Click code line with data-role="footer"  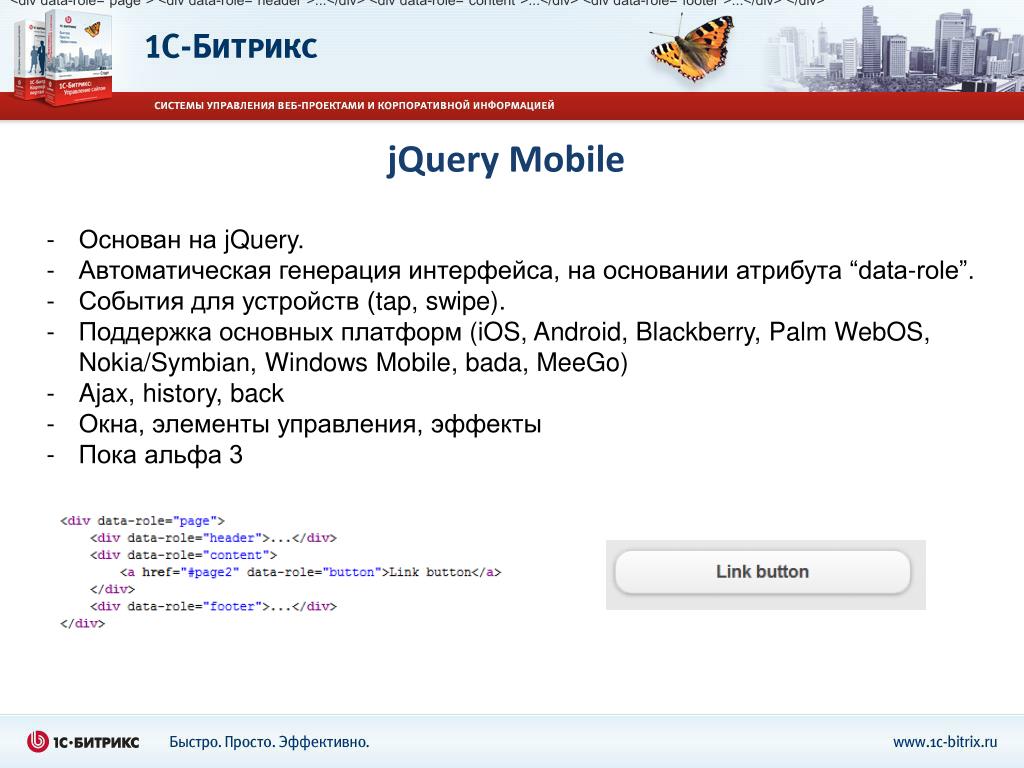coord(214,606)
